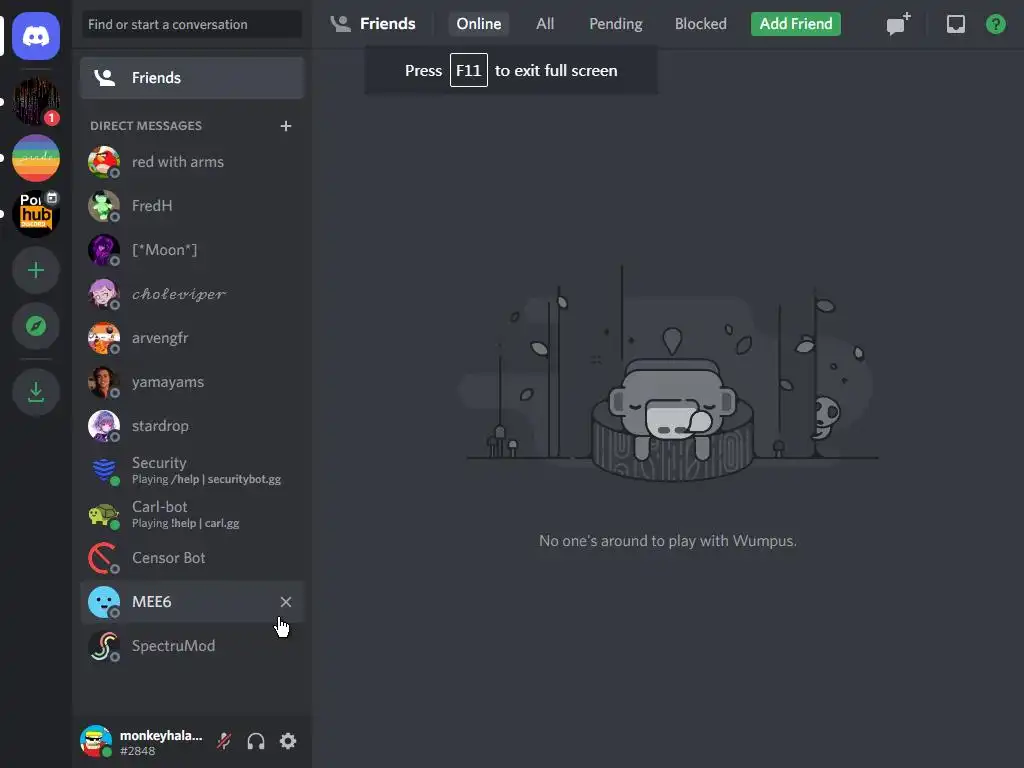
Task: Open User Settings gear icon
Action: (288, 741)
